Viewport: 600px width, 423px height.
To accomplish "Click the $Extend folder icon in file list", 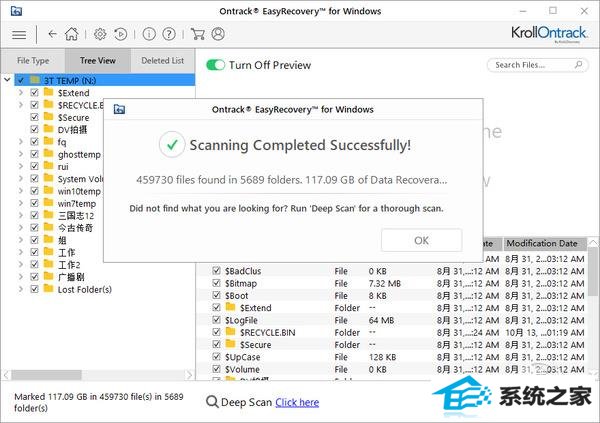I will pyautogui.click(x=230, y=307).
